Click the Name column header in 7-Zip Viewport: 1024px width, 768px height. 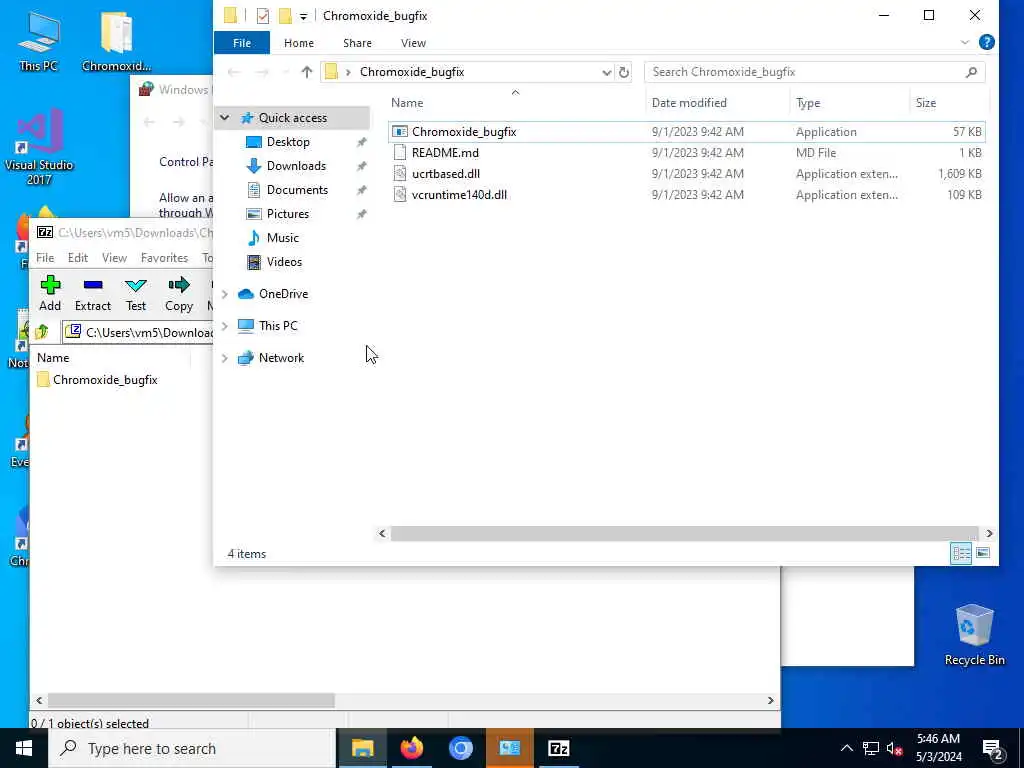111,358
